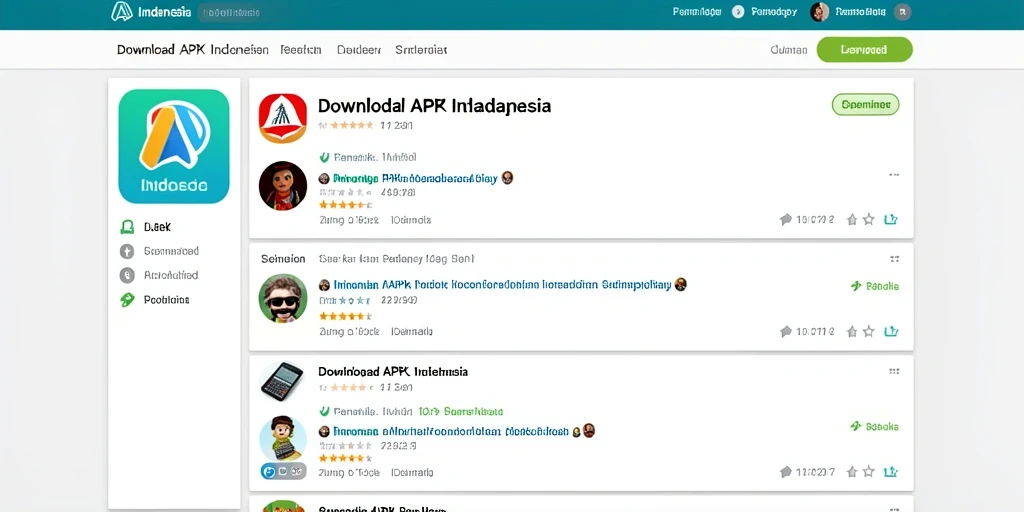
Task: Click the Downlodal APK Intadanesia title
Action: coord(434,106)
